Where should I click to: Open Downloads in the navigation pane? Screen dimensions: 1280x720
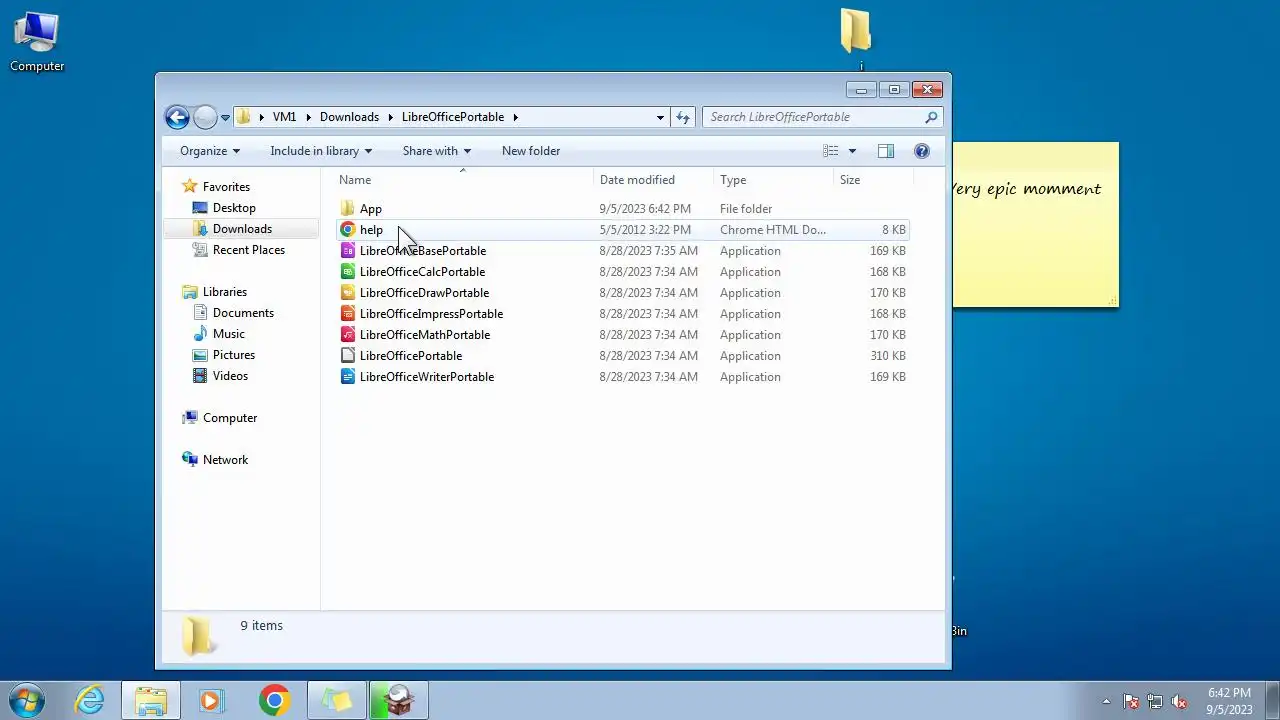[x=242, y=229]
